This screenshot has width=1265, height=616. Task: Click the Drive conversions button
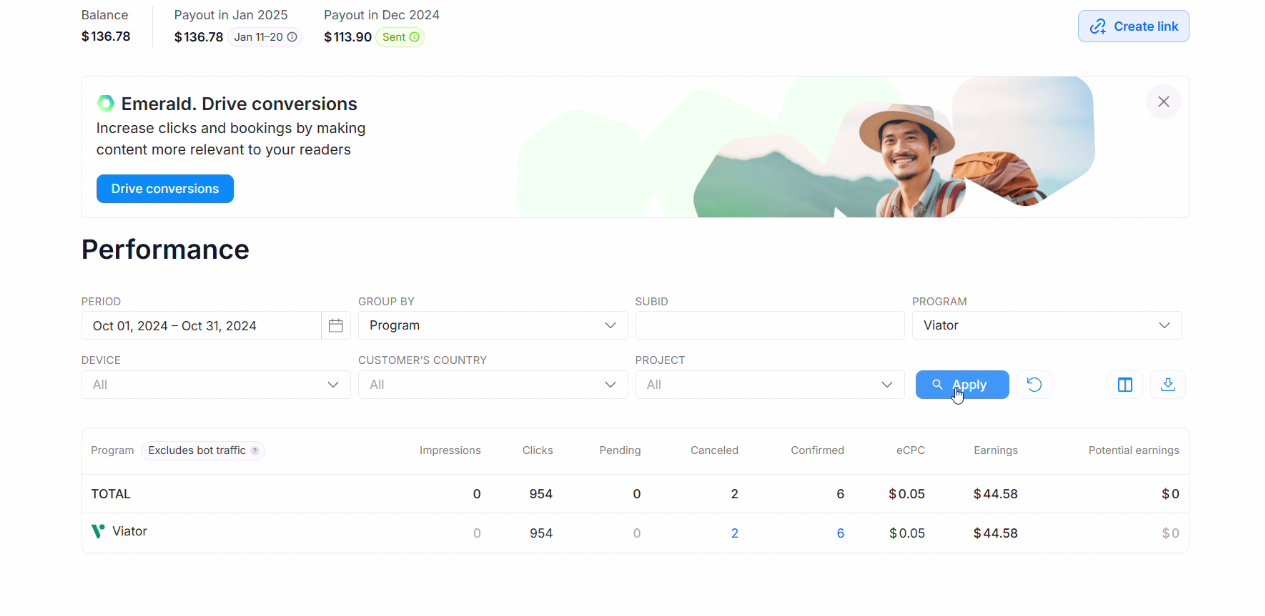165,189
